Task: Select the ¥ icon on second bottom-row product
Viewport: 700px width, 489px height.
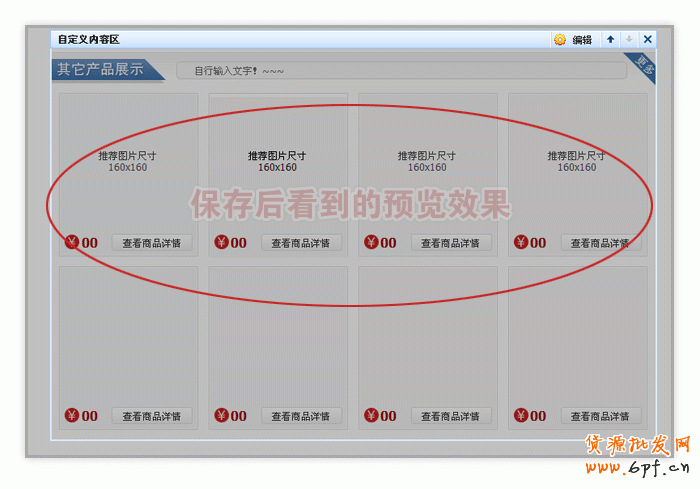Action: (x=222, y=416)
